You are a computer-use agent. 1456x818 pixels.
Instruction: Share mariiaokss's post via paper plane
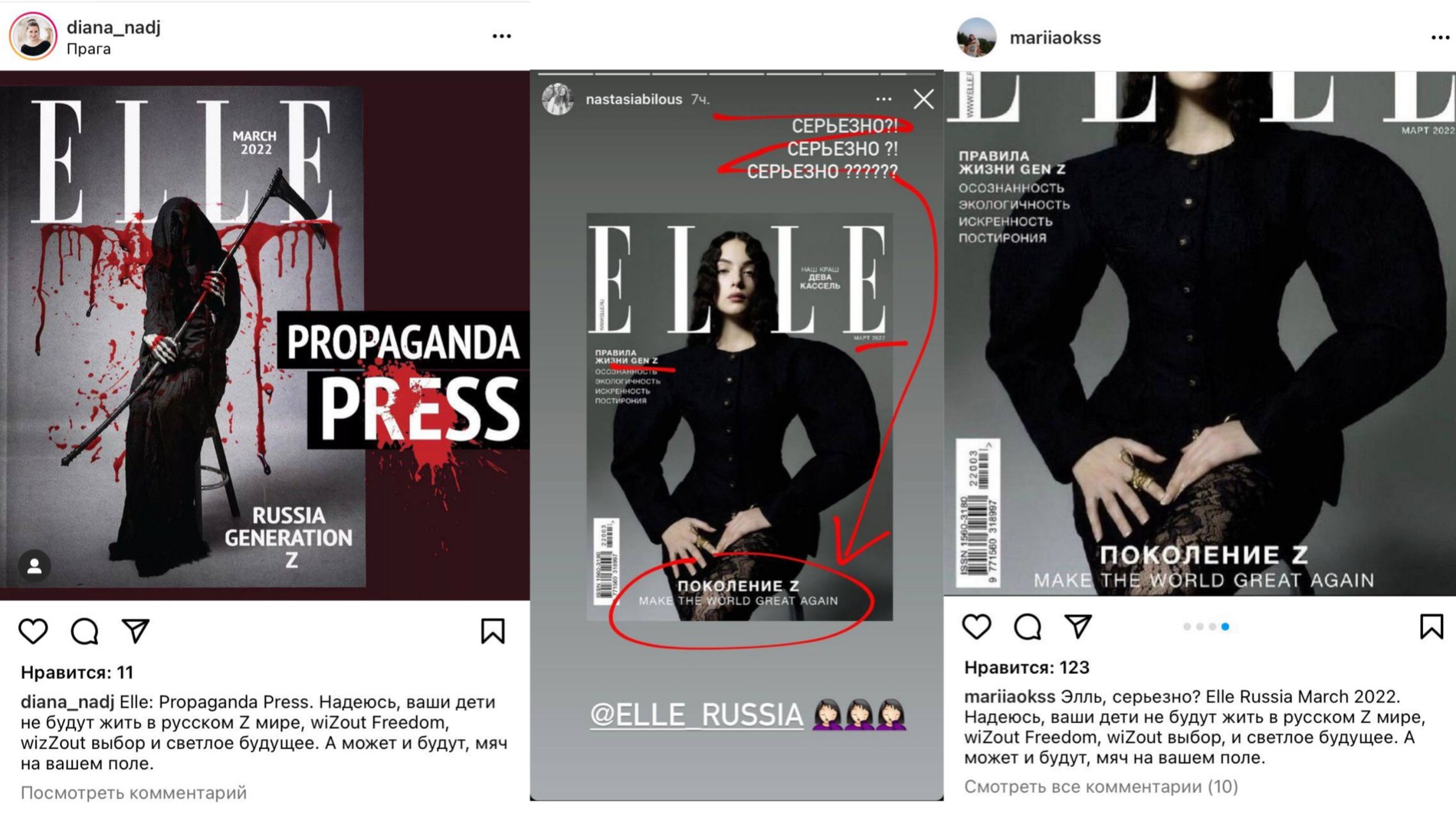(1078, 626)
